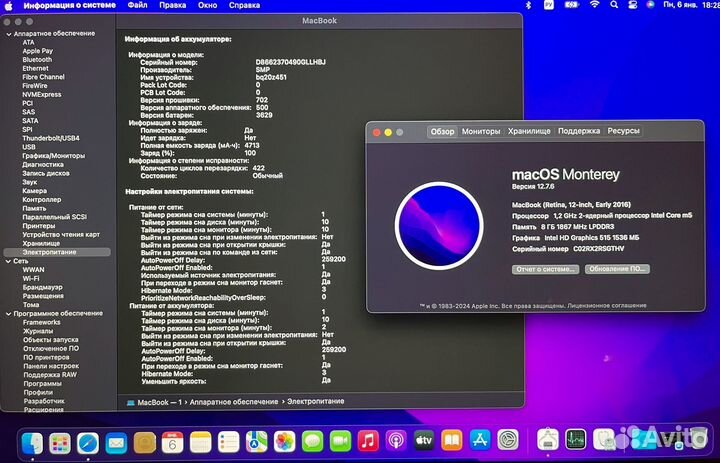Open the Справка menu
Viewport: 720px width, 463px height.
coord(244,6)
